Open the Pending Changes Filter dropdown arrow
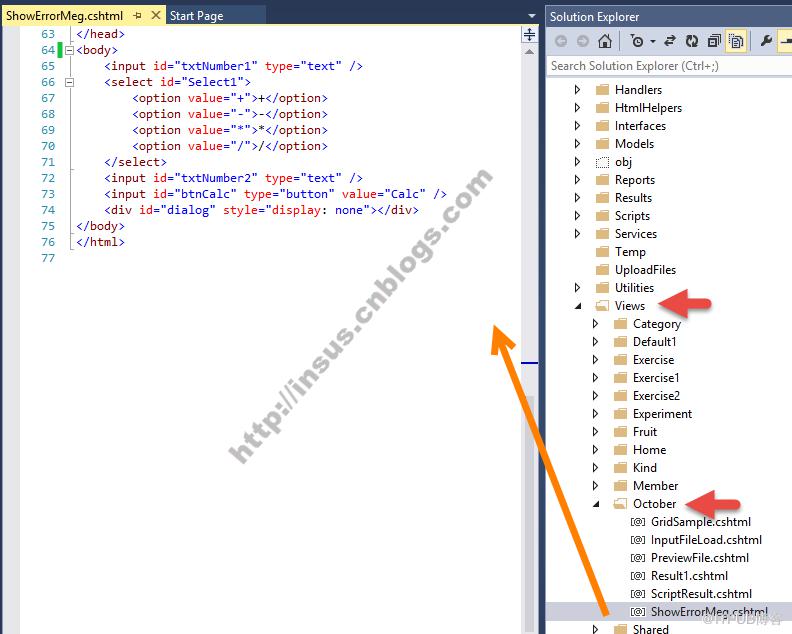This screenshot has width=792, height=634. [653, 41]
